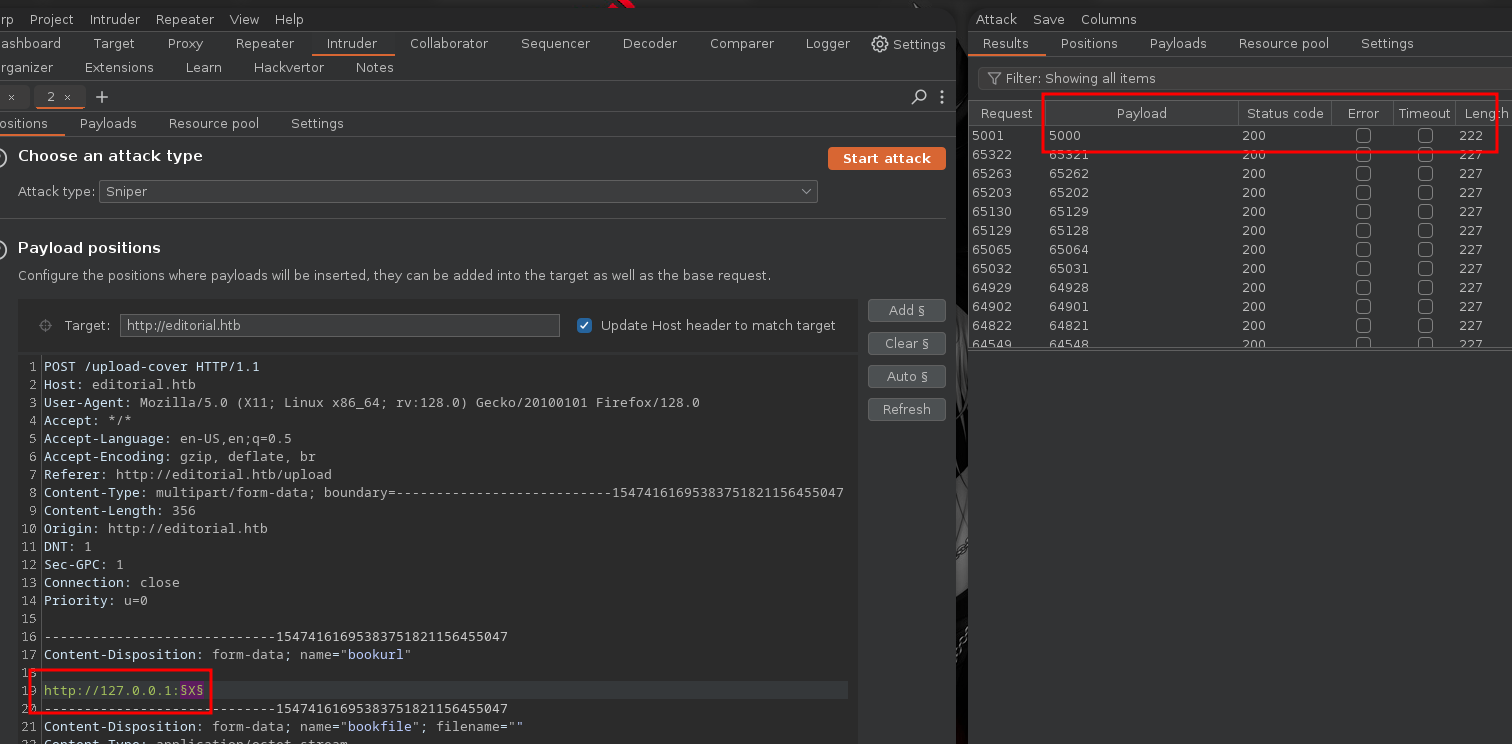1512x744 pixels.
Task: Click the magnifier search icon
Action: pos(919,97)
